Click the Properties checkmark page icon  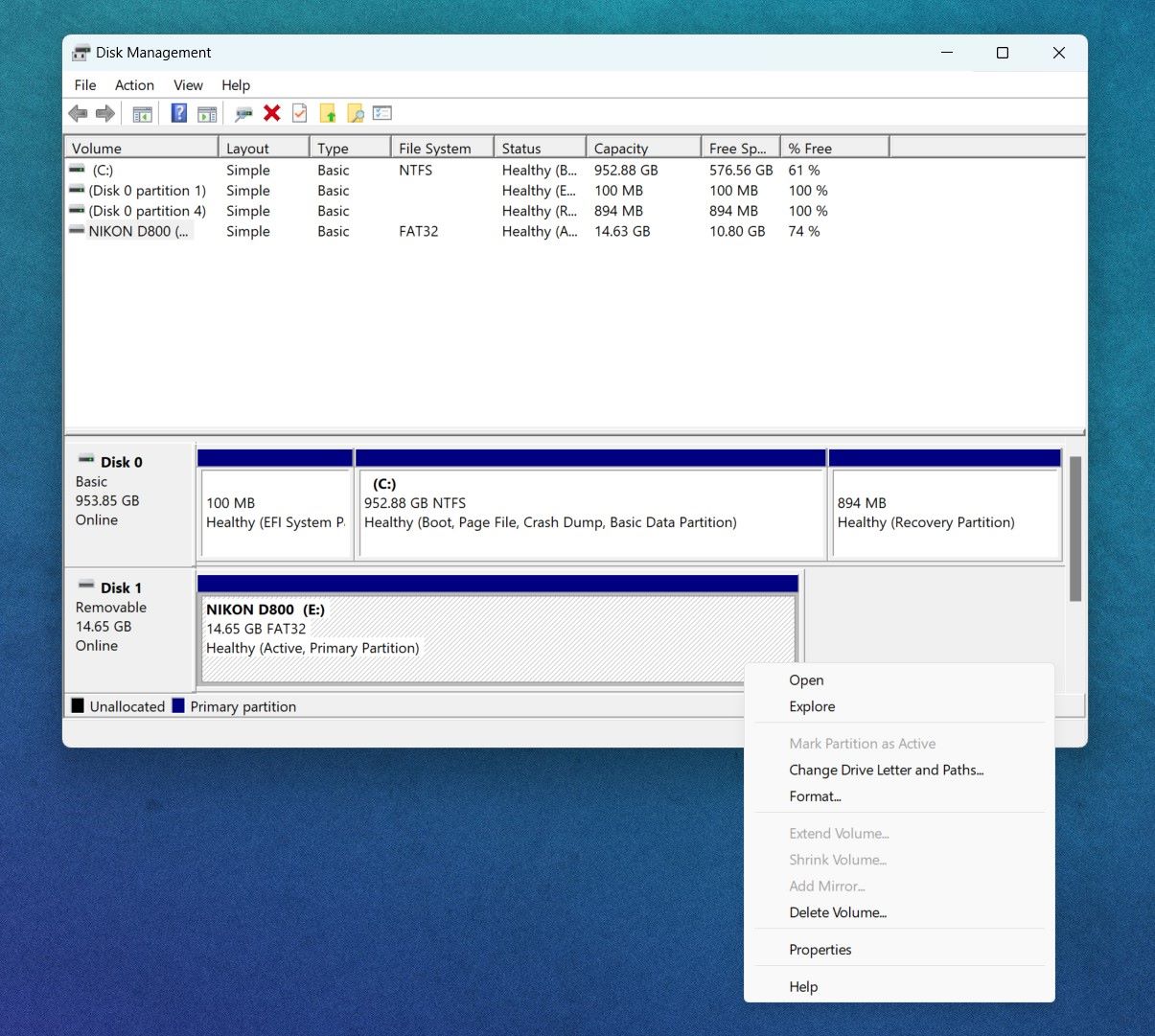click(x=300, y=113)
